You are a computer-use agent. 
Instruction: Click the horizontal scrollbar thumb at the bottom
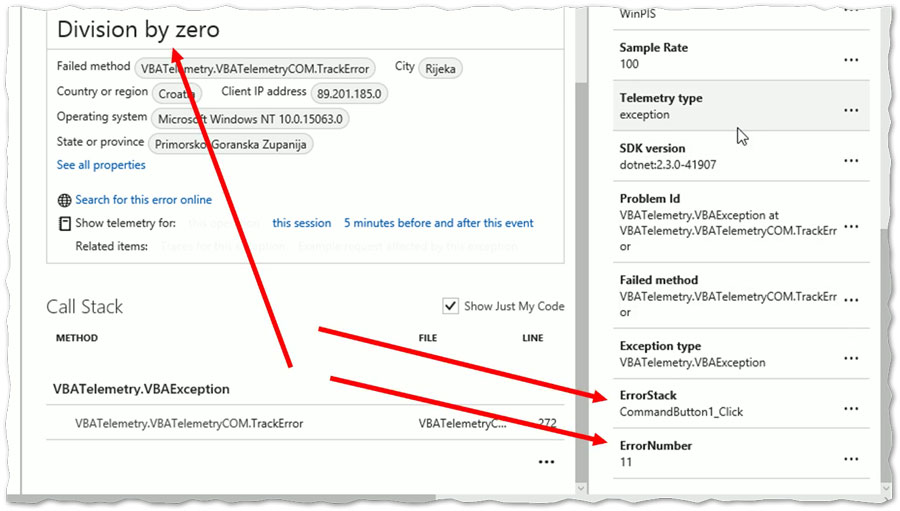[x=221, y=498]
